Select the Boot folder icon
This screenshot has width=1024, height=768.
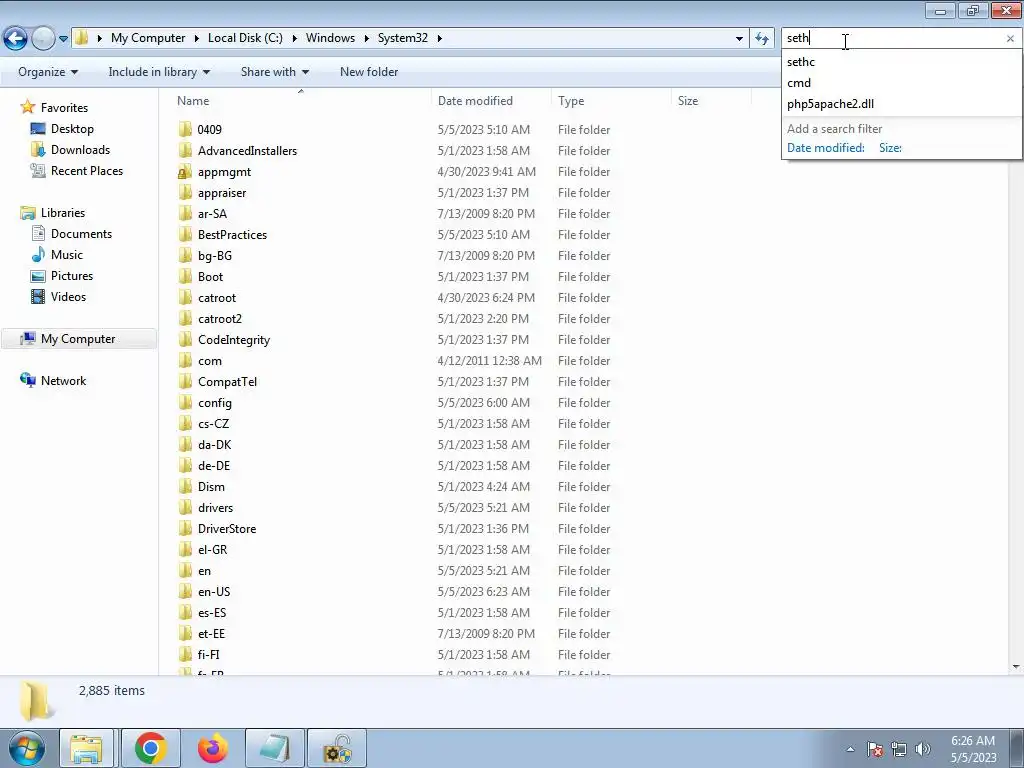click(185, 276)
